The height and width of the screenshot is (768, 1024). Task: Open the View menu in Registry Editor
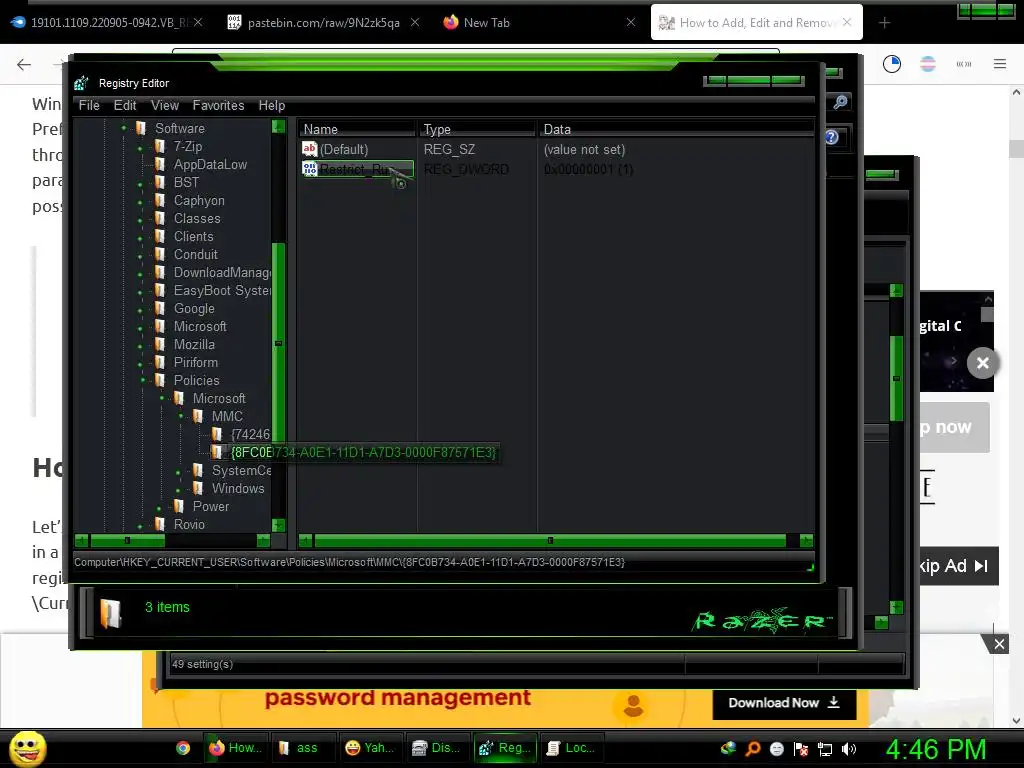click(165, 105)
